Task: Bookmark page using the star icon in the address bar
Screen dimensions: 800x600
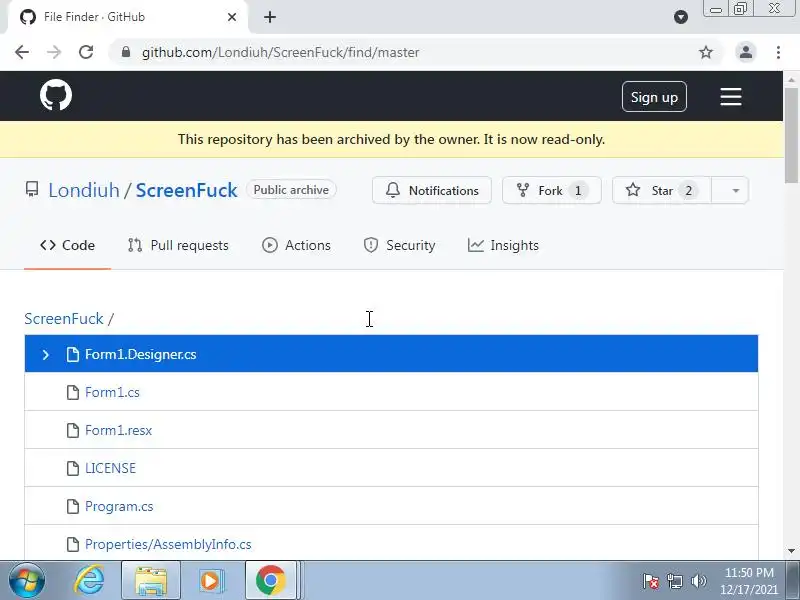Action: pos(706,52)
